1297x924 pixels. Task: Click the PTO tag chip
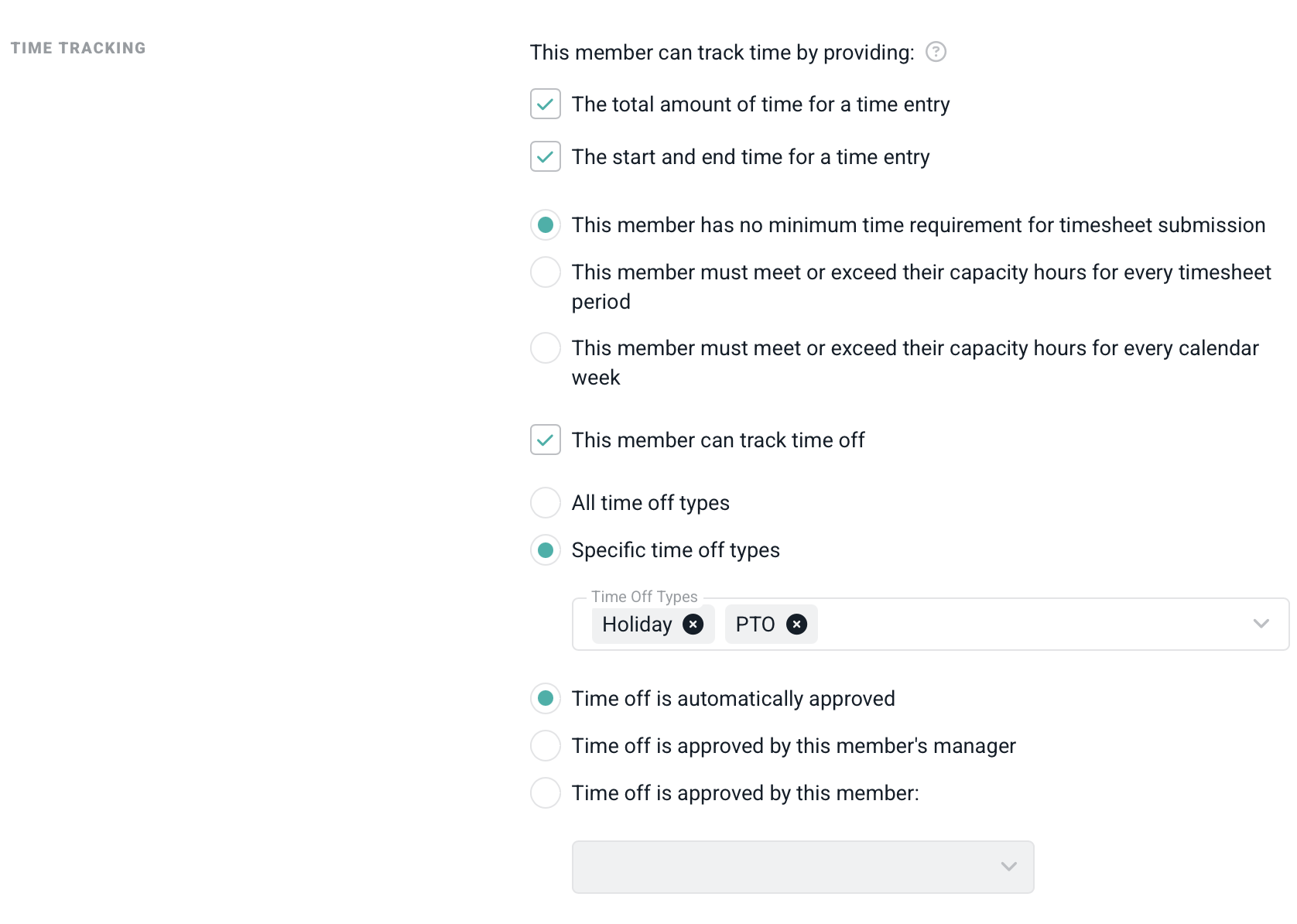click(x=755, y=625)
